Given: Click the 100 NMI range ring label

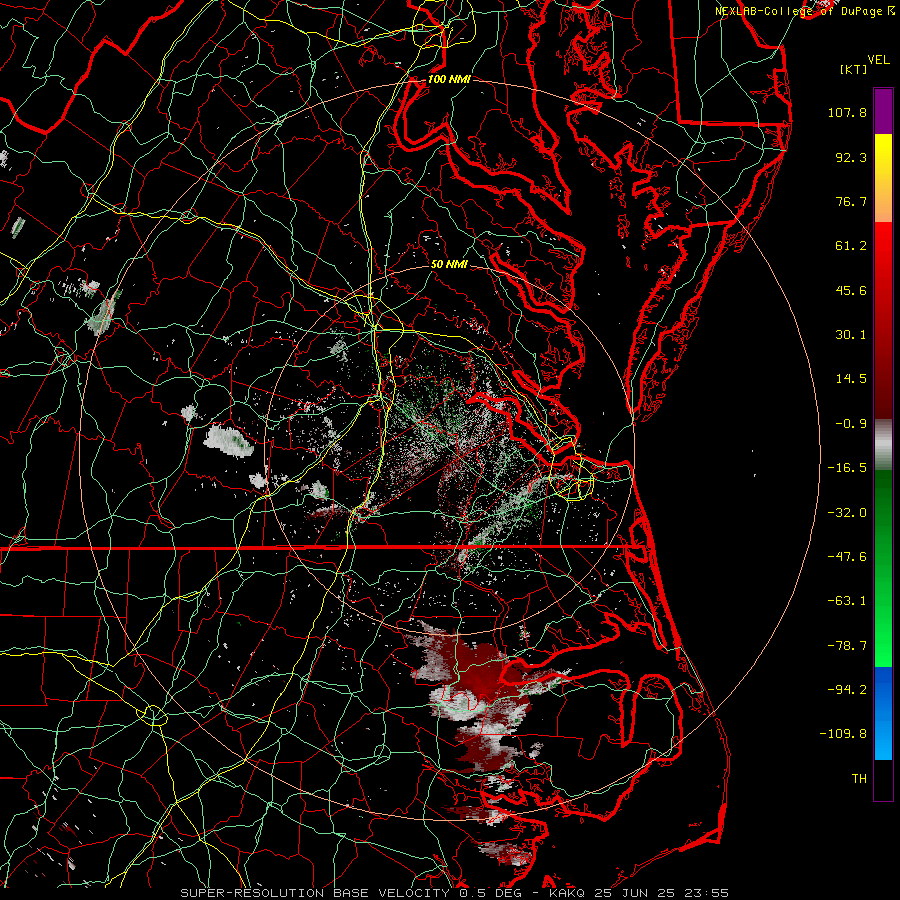Looking at the screenshot, I should point(449,79).
